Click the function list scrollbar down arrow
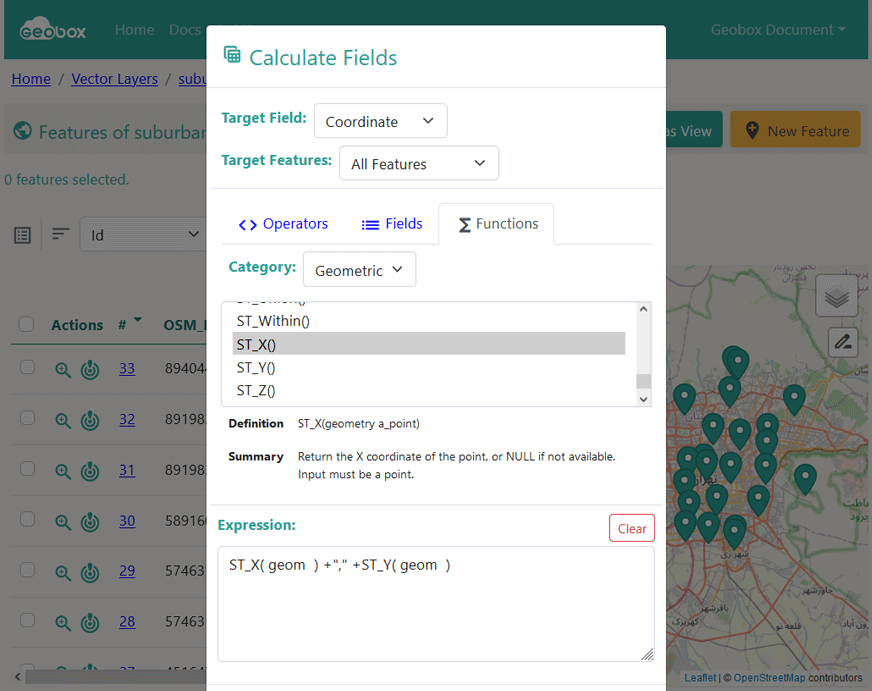Image resolution: width=872 pixels, height=691 pixels. click(x=644, y=399)
